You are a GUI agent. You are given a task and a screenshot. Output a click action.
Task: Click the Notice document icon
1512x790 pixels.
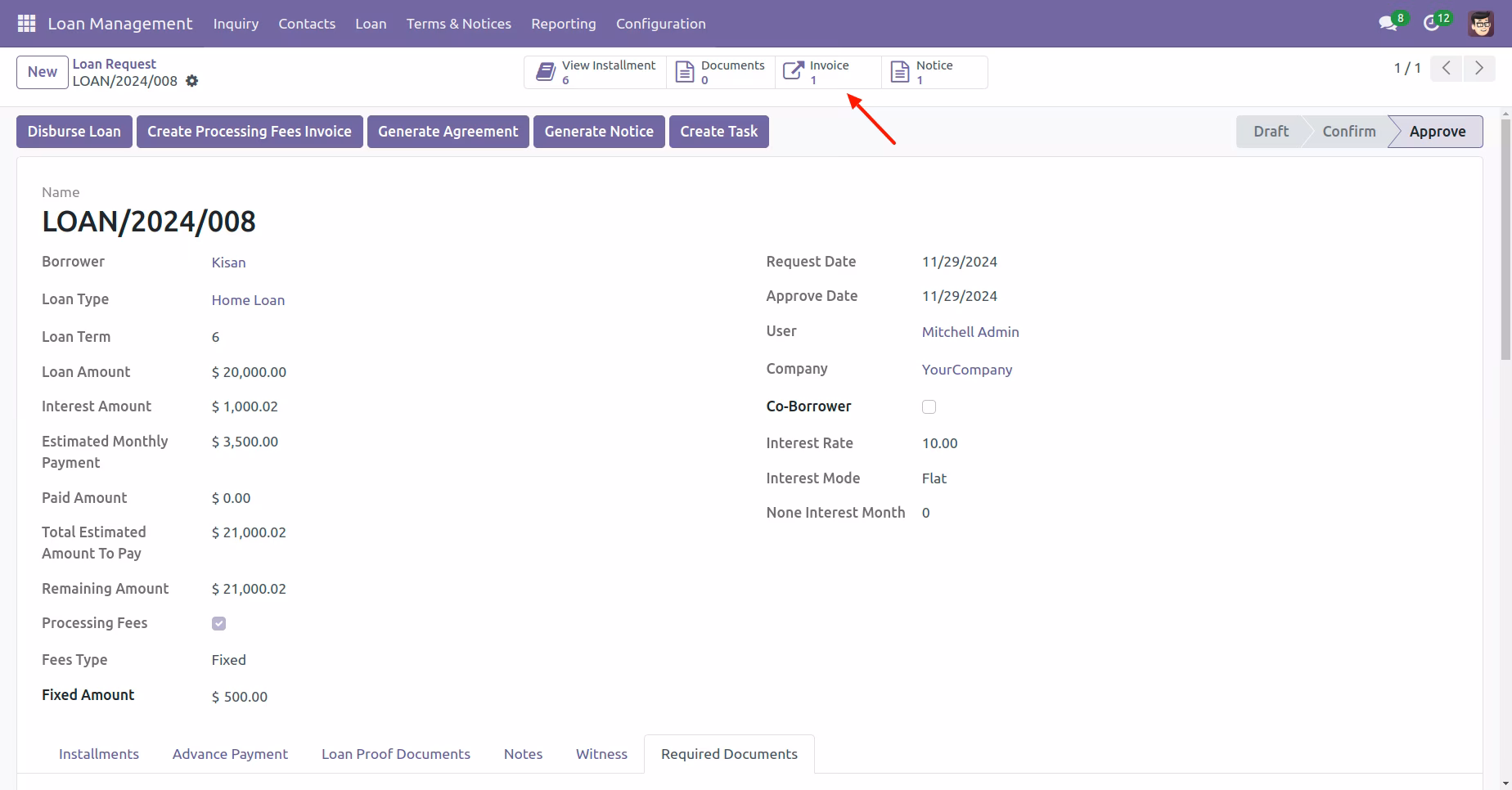pos(900,72)
